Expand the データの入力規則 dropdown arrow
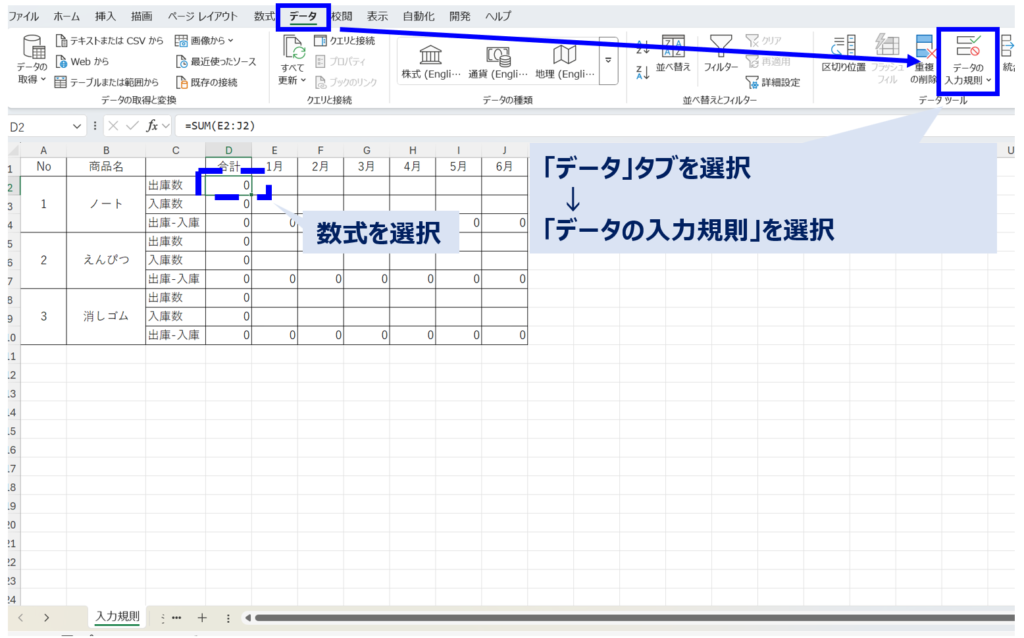 989,80
